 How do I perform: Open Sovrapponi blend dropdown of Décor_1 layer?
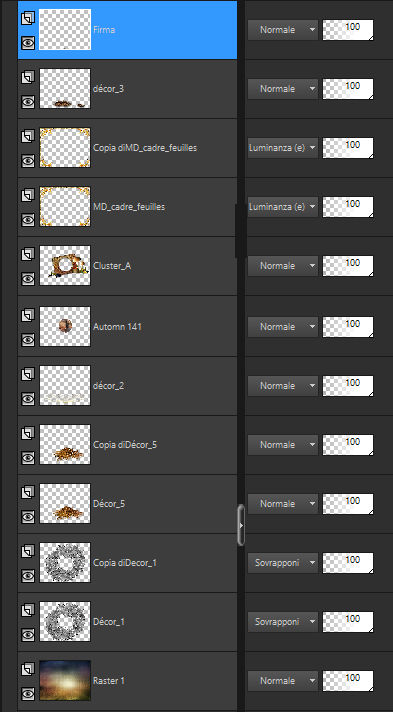click(x=283, y=622)
